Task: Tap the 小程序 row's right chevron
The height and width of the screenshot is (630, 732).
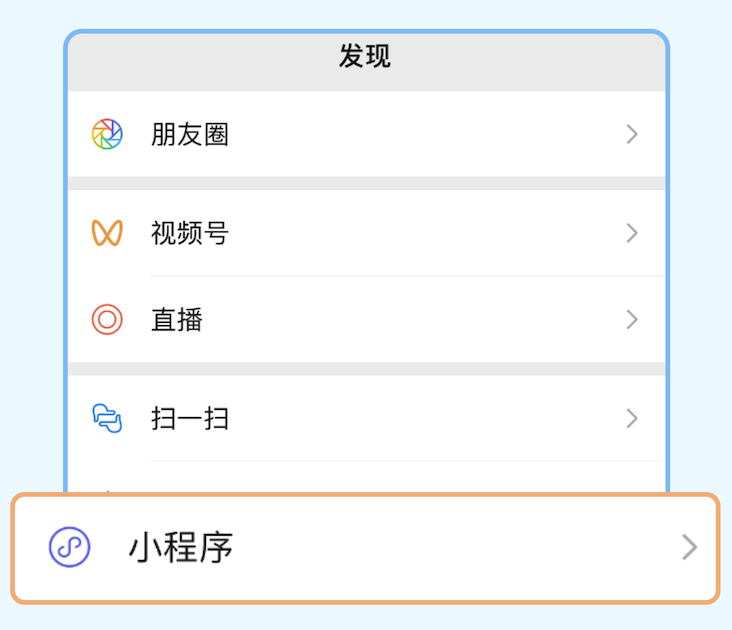Action: (690, 547)
